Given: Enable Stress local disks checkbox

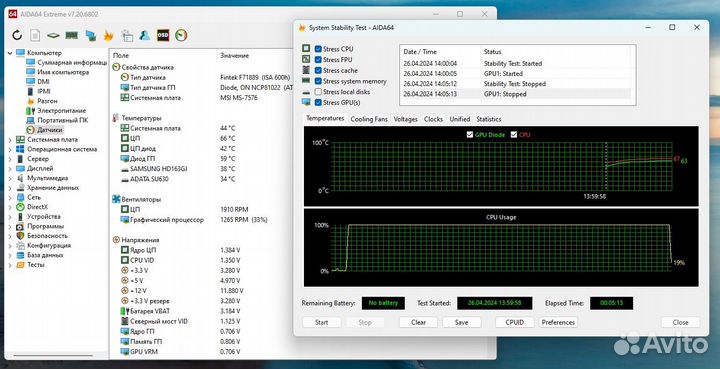Looking at the screenshot, I should coord(318,92).
